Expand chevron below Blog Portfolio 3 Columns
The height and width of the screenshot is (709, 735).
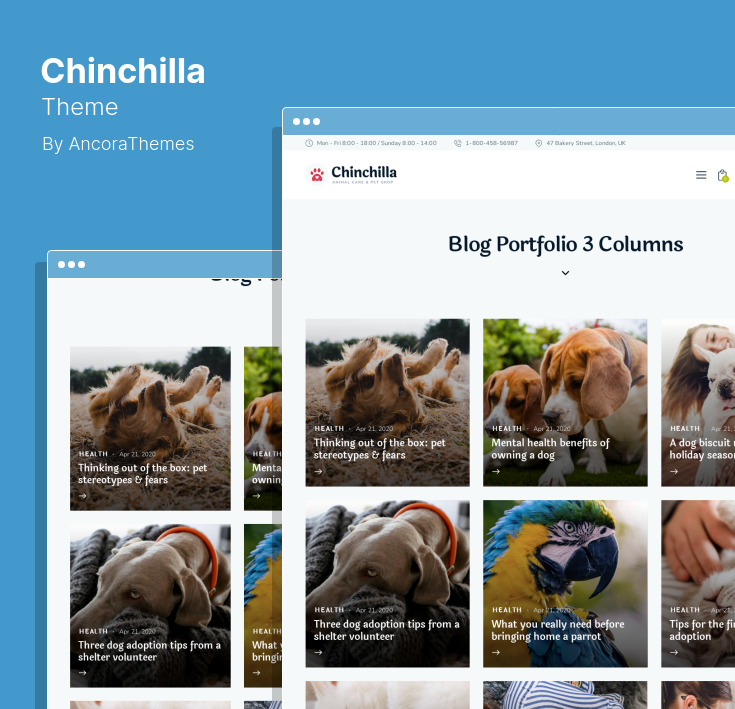(565, 273)
